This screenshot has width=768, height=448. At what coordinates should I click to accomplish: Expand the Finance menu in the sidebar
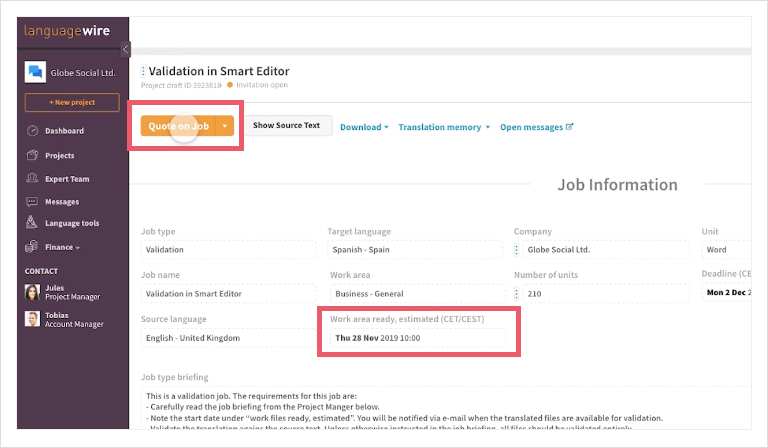pos(62,246)
